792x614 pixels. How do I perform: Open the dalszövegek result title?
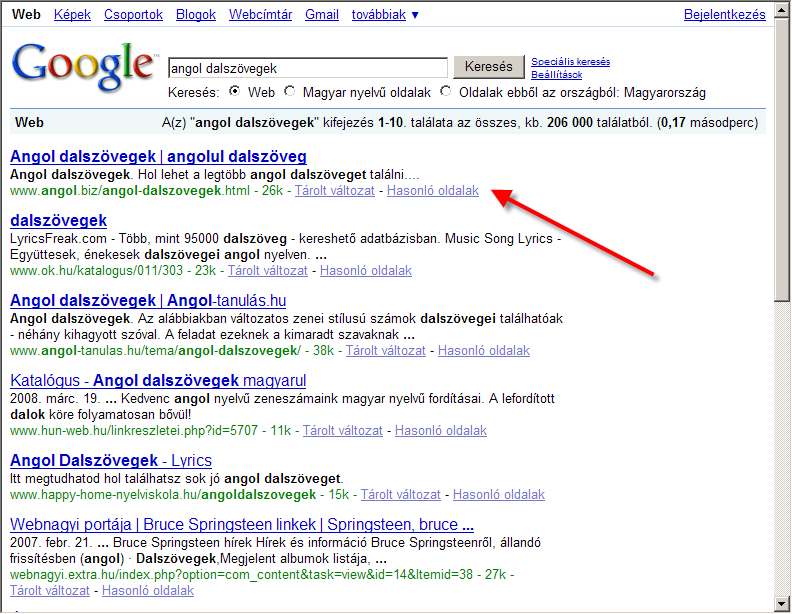(x=59, y=221)
